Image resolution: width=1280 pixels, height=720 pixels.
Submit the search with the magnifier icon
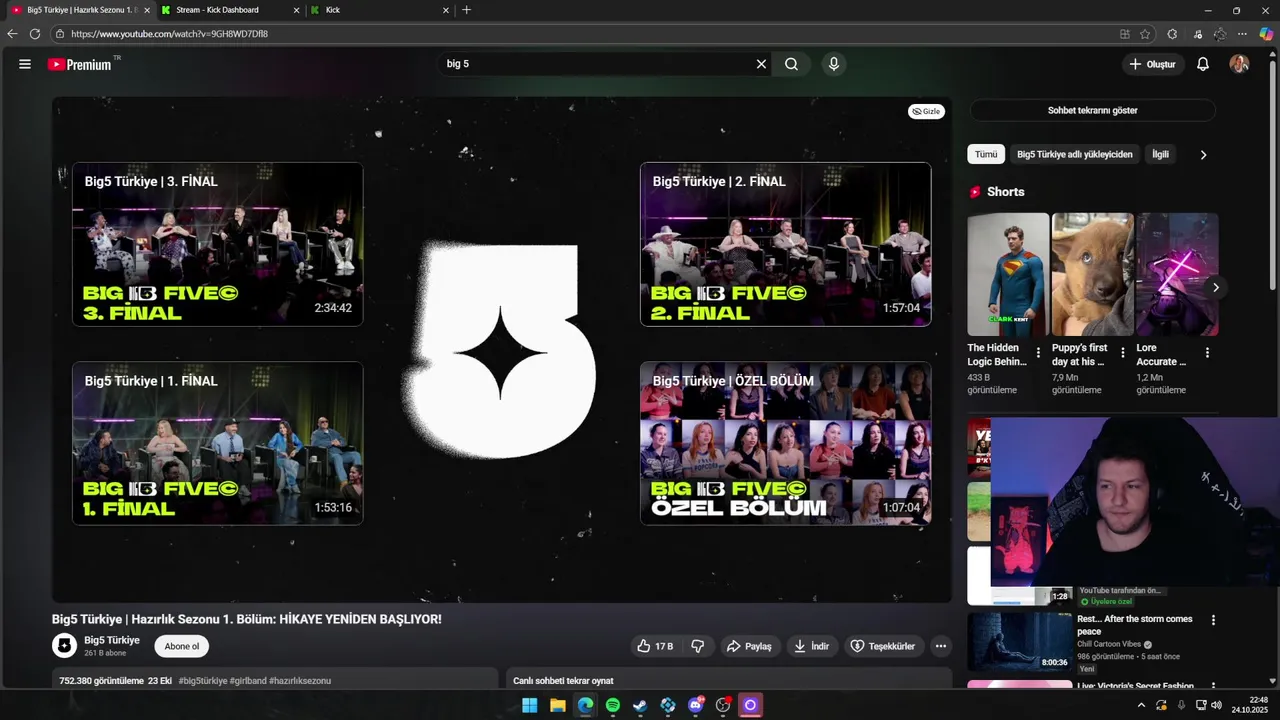791,64
